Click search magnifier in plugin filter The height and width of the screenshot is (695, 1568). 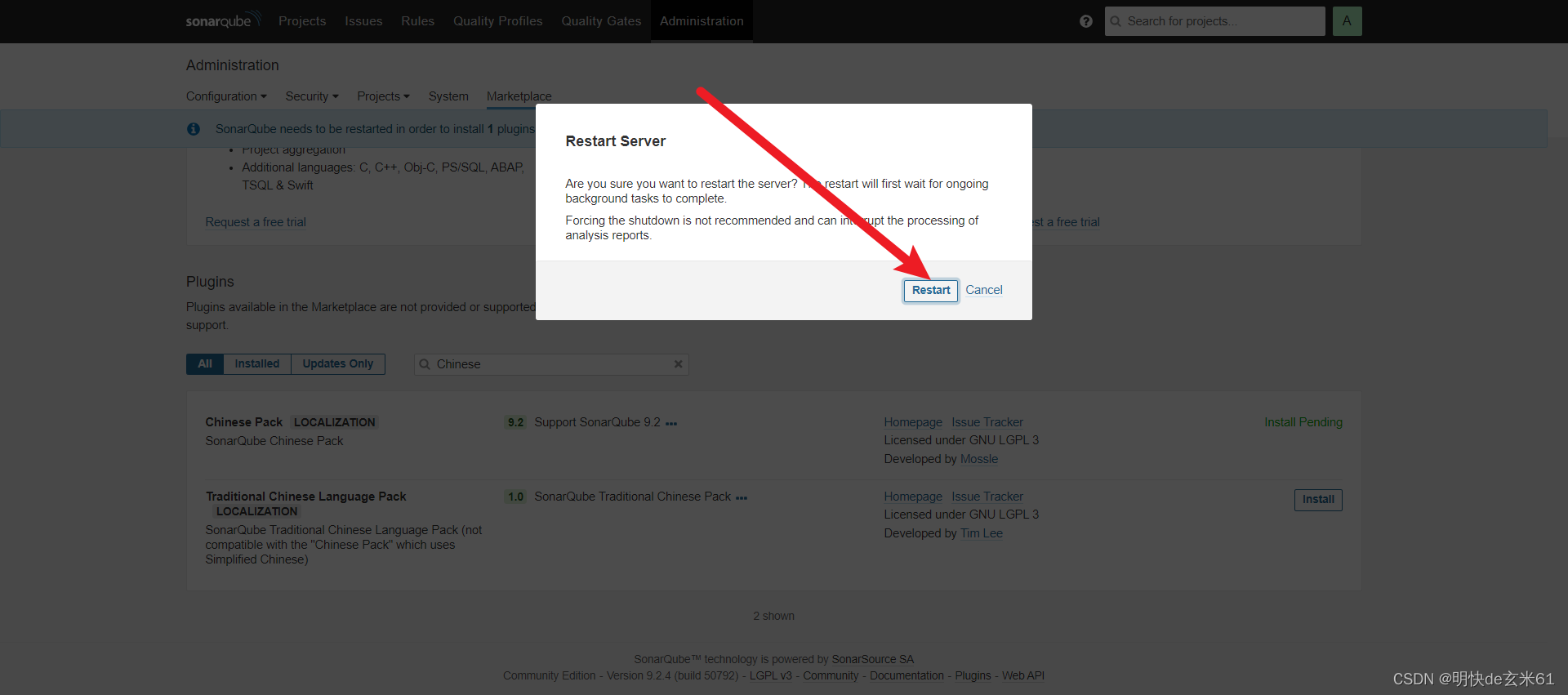click(425, 364)
